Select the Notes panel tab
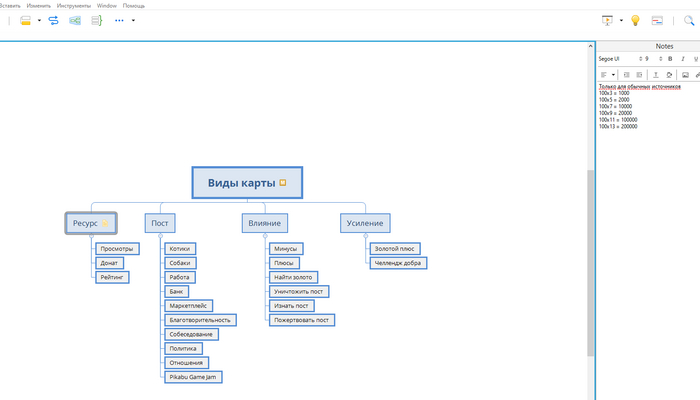 pyautogui.click(x=664, y=46)
